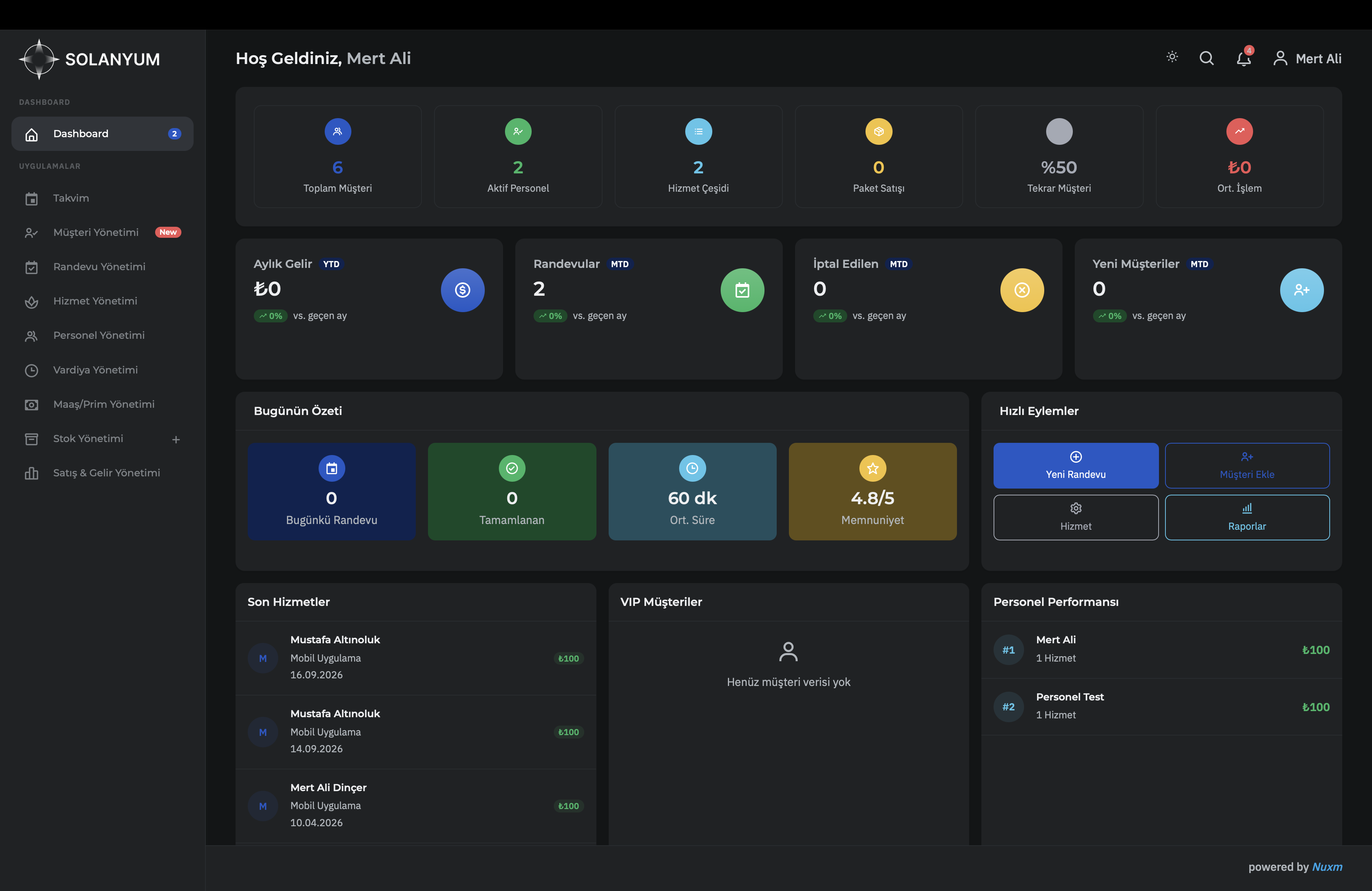1372x891 pixels.
Task: Click the Müşteri Ekle button
Action: tap(1247, 466)
